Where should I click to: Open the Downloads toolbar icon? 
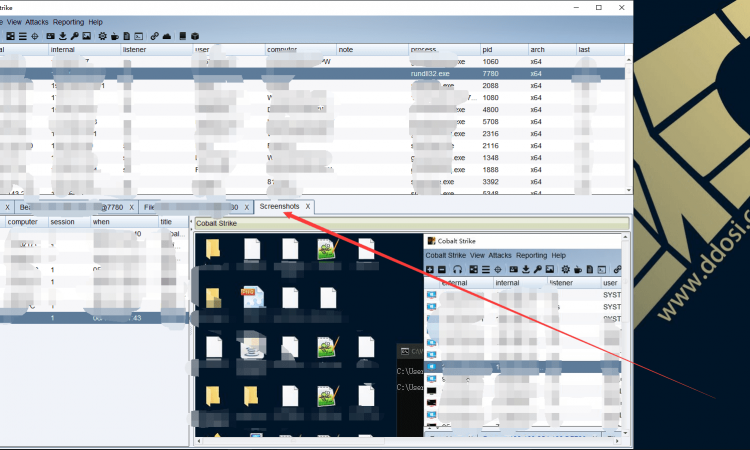62,36
